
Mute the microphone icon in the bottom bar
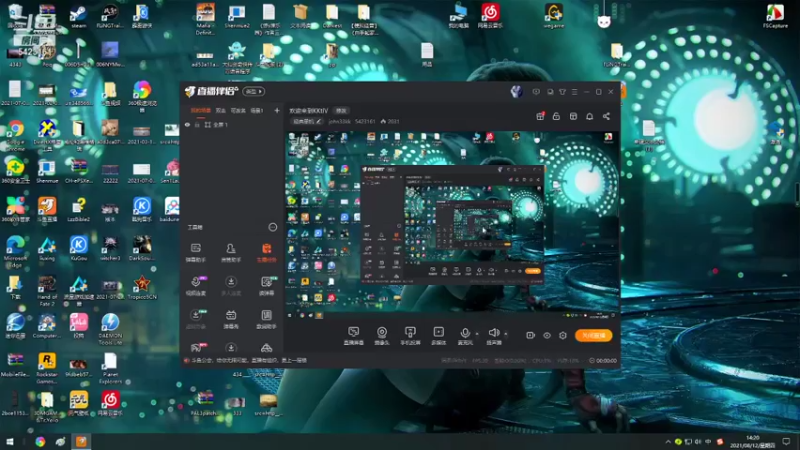pos(465,336)
